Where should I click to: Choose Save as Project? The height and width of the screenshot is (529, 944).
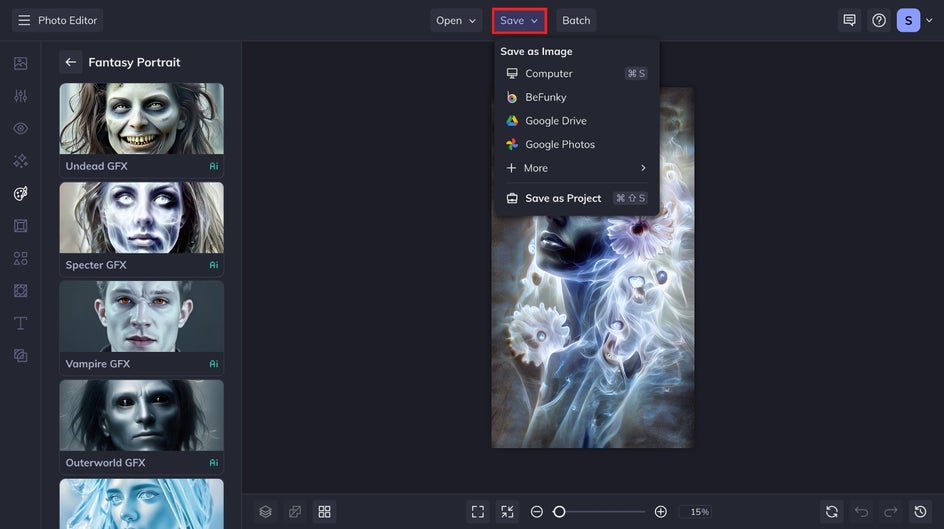click(x=576, y=198)
